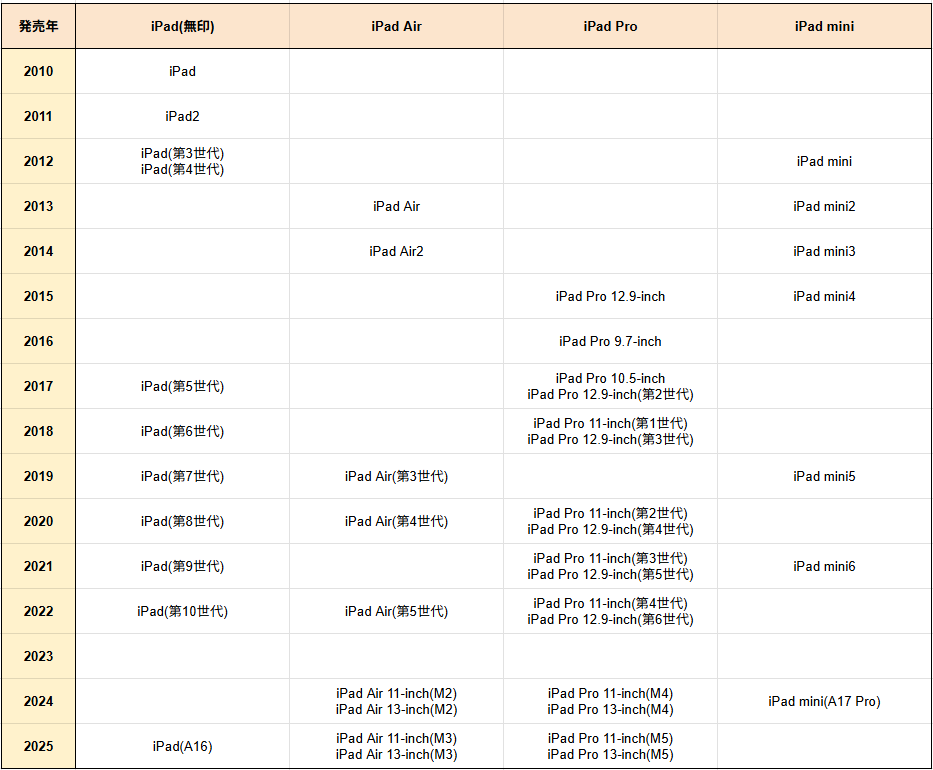Click the iPad mini(A17 Pro) cell
This screenshot has height=770, width=933.
pyautogui.click(x=824, y=702)
